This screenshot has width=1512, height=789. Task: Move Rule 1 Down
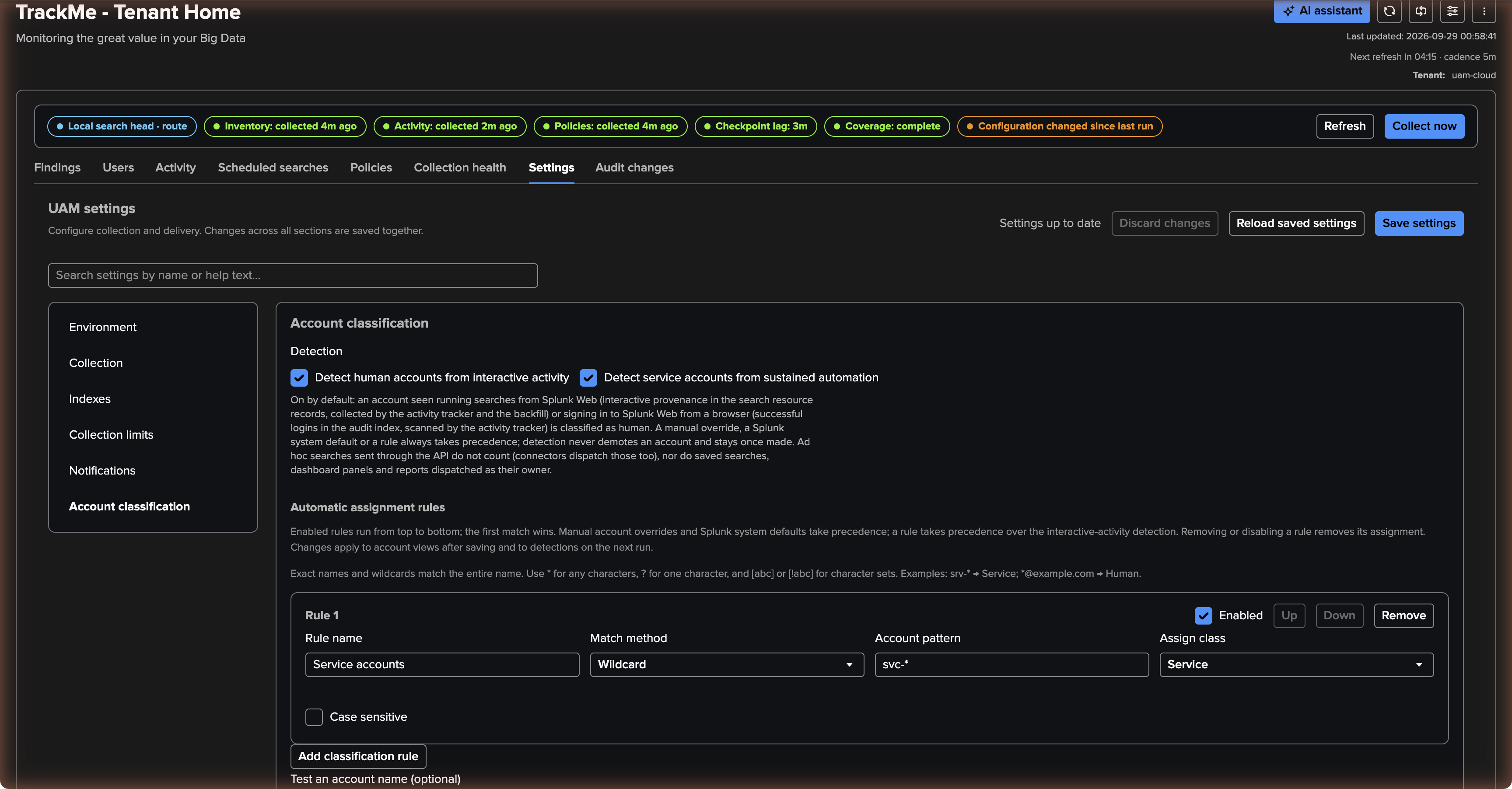pyautogui.click(x=1340, y=615)
